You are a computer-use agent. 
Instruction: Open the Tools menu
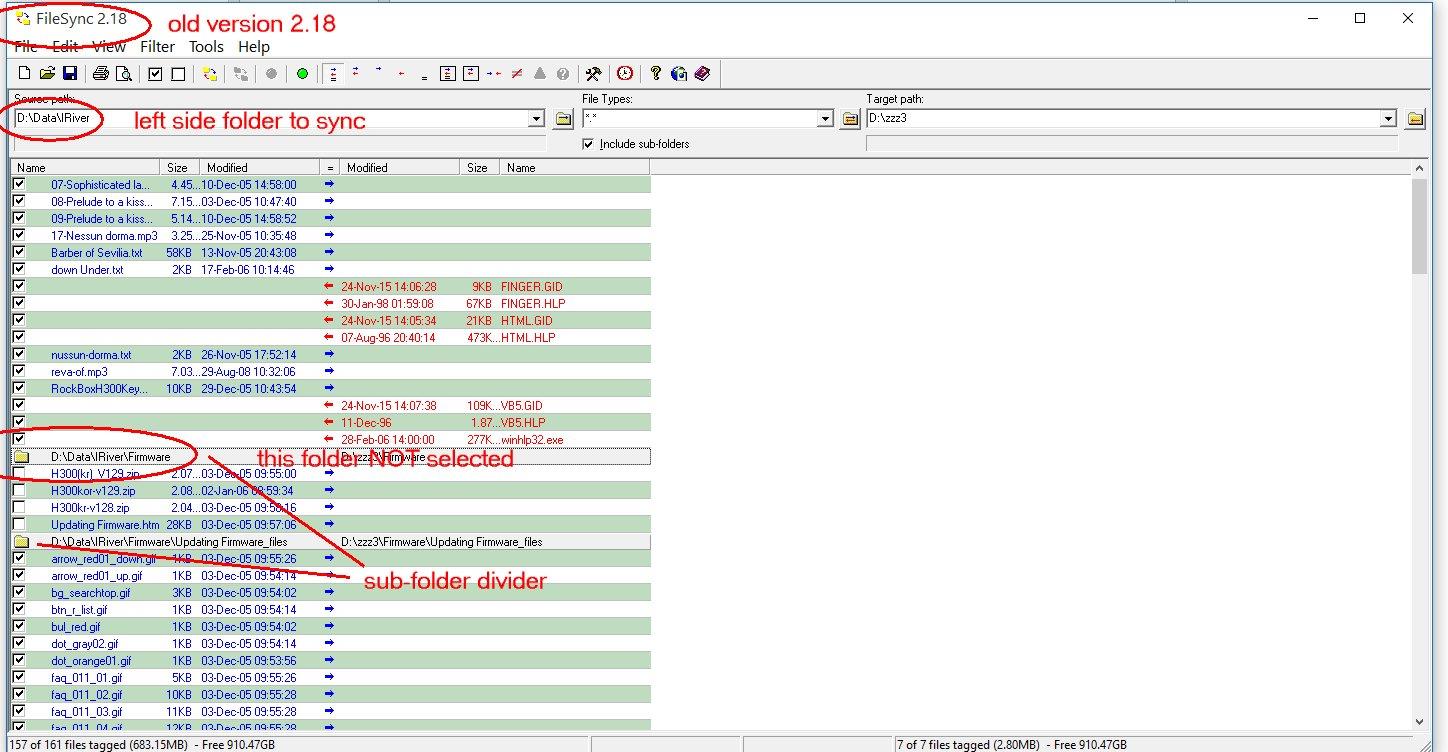206,46
